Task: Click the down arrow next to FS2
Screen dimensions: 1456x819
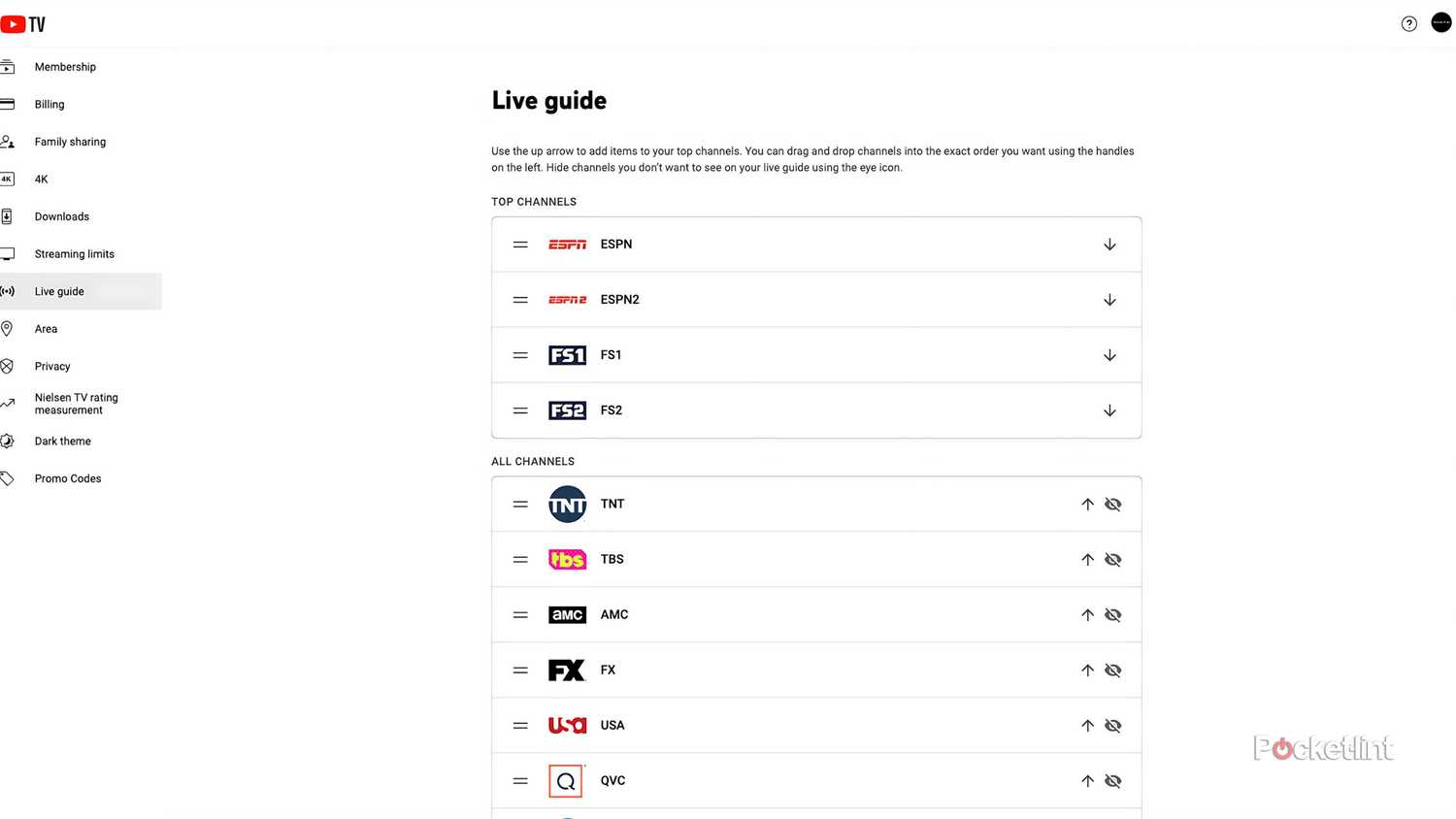Action: pos(1109,409)
